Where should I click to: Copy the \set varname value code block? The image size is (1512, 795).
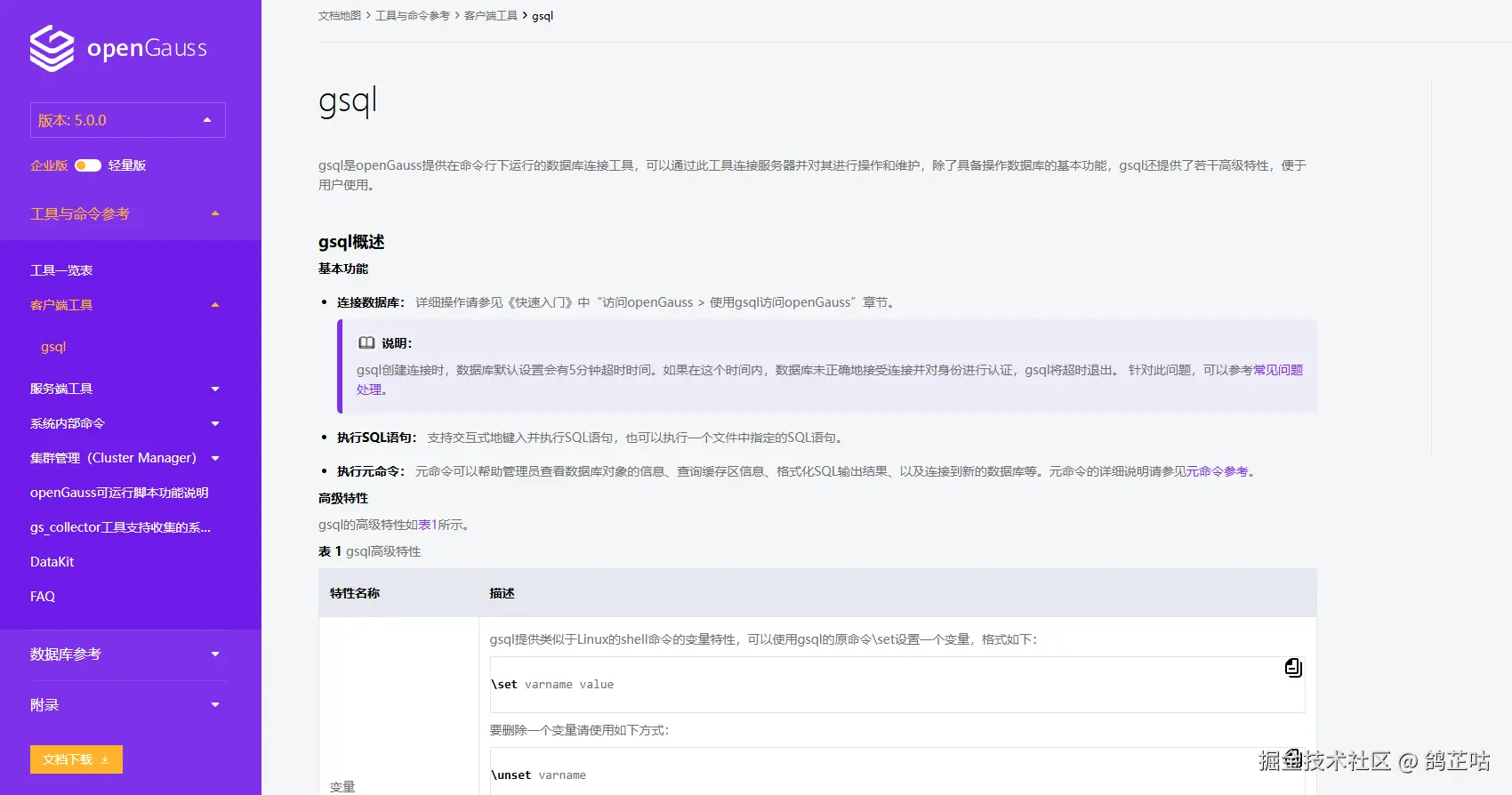[x=1293, y=668]
